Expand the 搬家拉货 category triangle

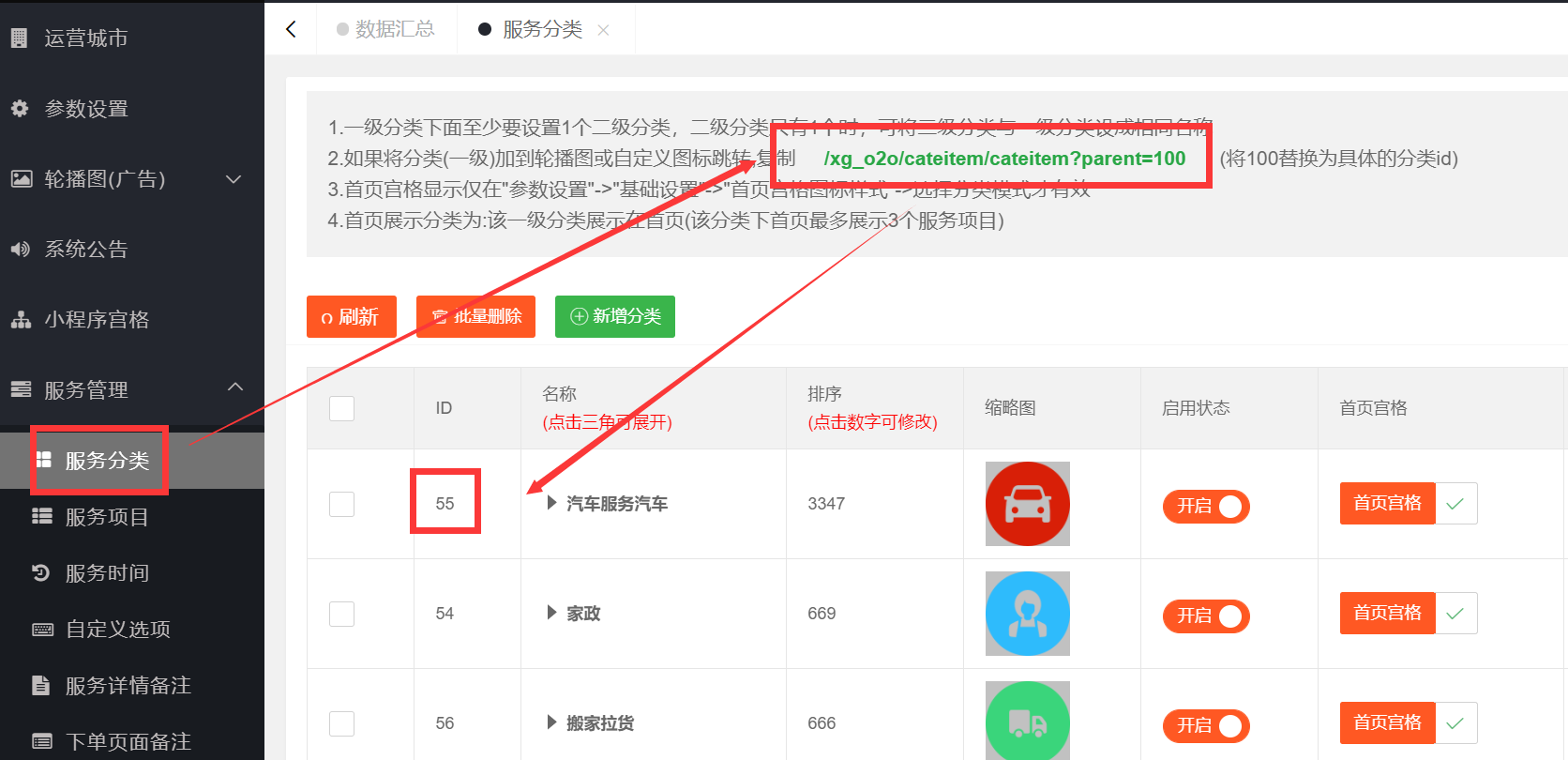[x=551, y=722]
